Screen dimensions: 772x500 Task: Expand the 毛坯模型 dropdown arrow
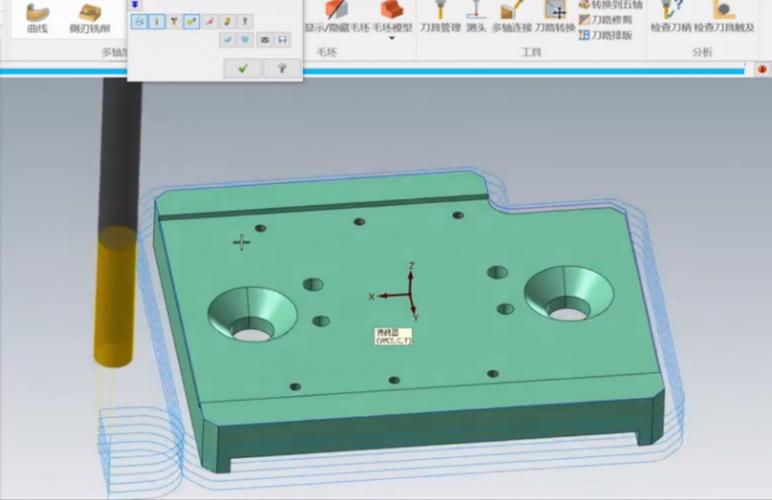point(392,39)
